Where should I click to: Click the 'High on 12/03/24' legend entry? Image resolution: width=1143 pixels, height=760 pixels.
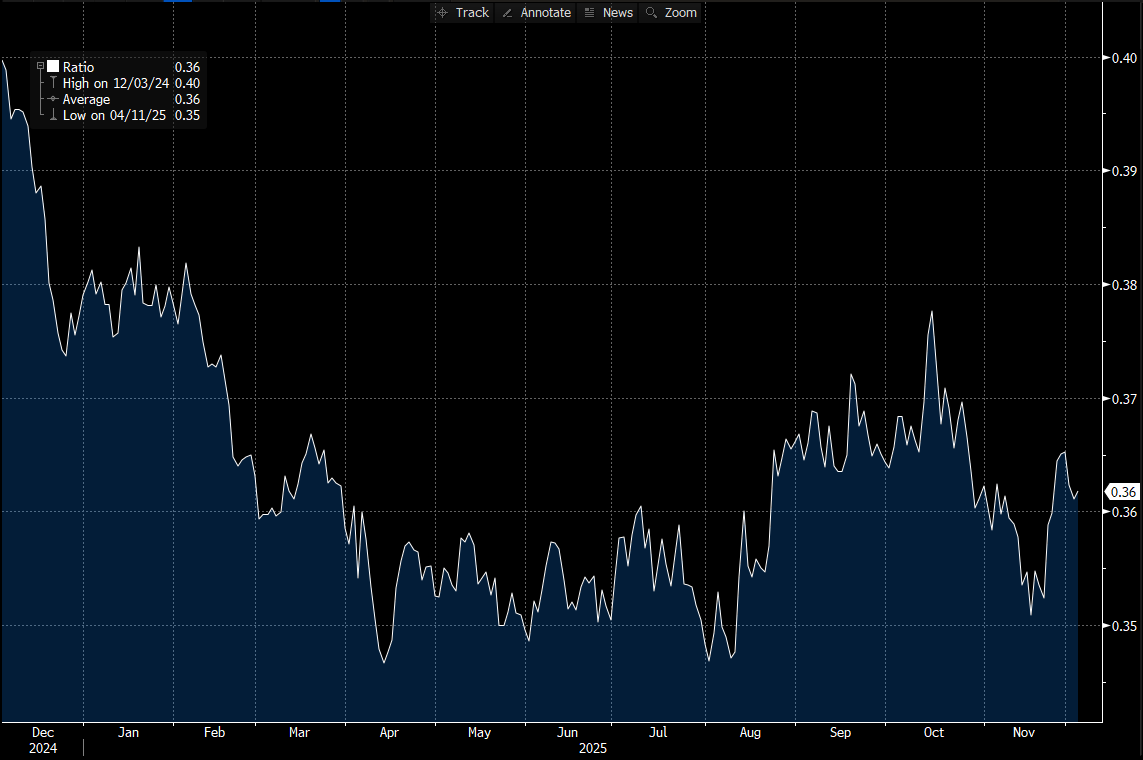[x=116, y=83]
